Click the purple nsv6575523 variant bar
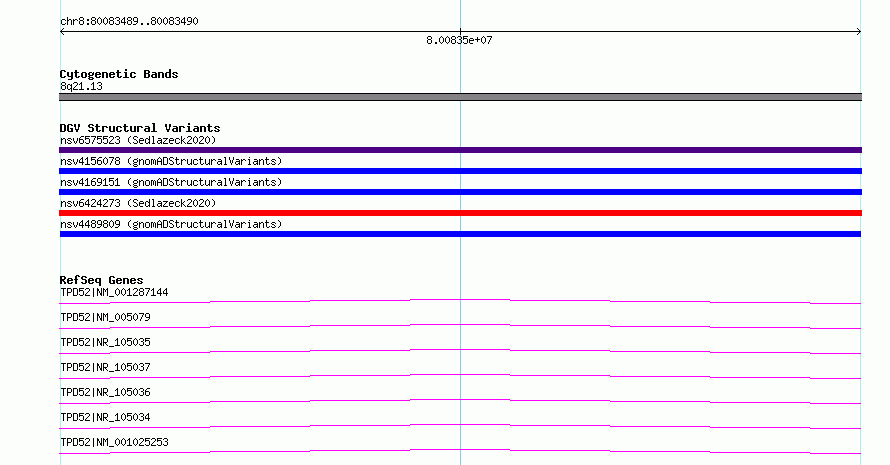This screenshot has height=465, width=890. click(460, 150)
